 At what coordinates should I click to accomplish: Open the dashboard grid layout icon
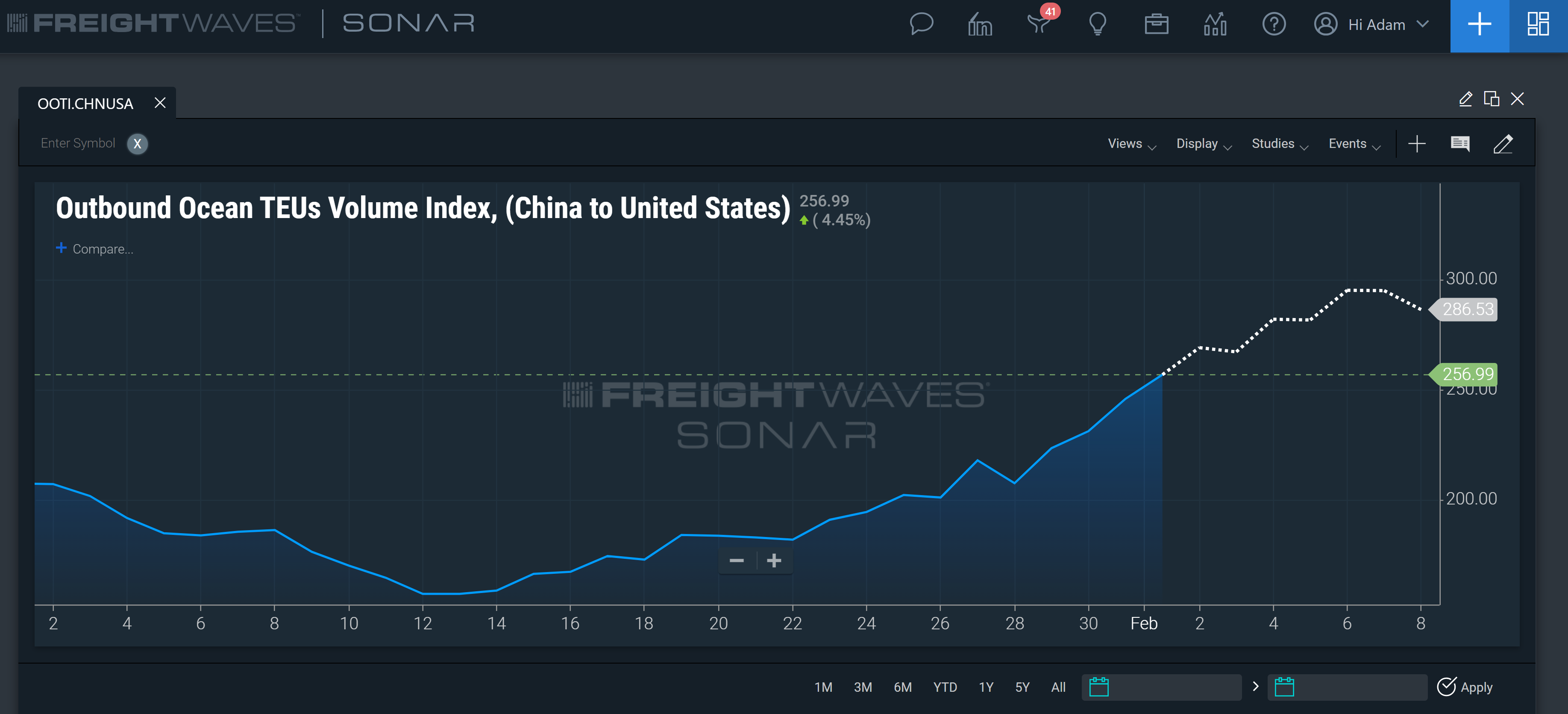[1538, 24]
